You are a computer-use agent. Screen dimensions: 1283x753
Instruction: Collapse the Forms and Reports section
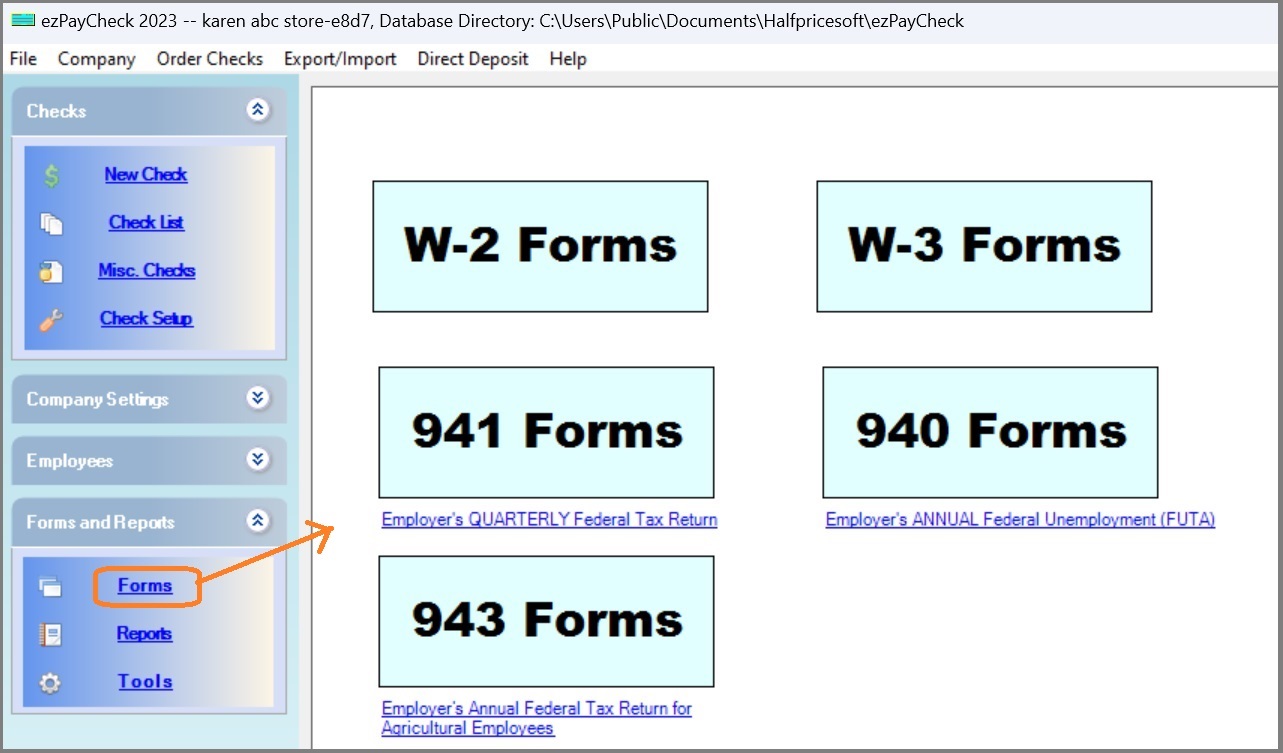[x=258, y=522]
